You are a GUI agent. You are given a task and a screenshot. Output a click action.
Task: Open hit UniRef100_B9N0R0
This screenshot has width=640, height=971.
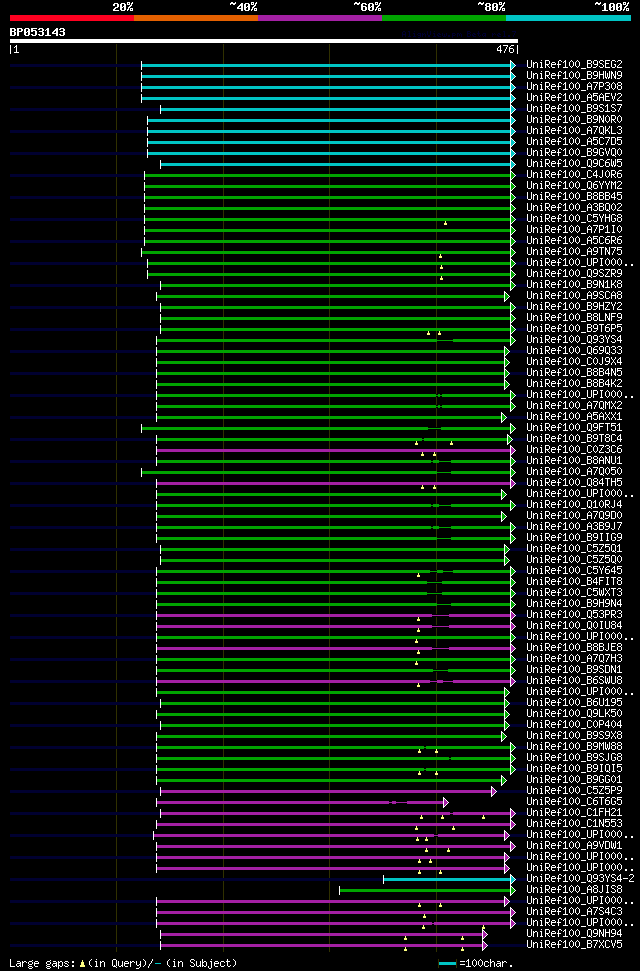pos(574,120)
